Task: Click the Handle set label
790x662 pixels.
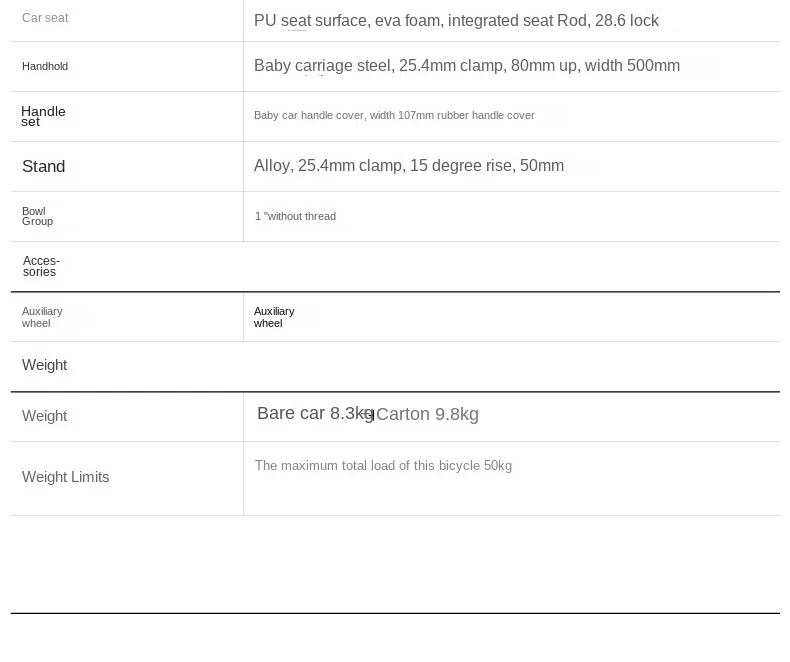Action: click(43, 116)
